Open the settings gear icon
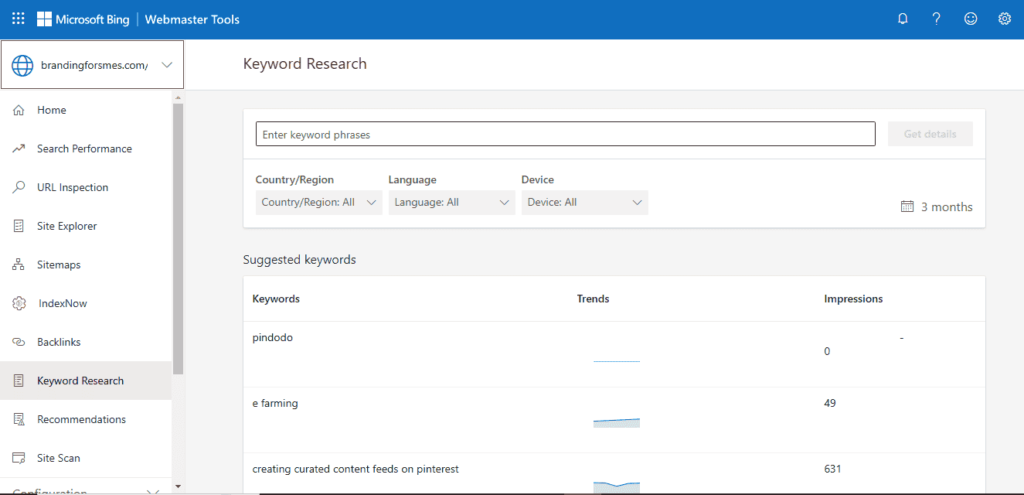The width and height of the screenshot is (1024, 495). click(x=1004, y=19)
